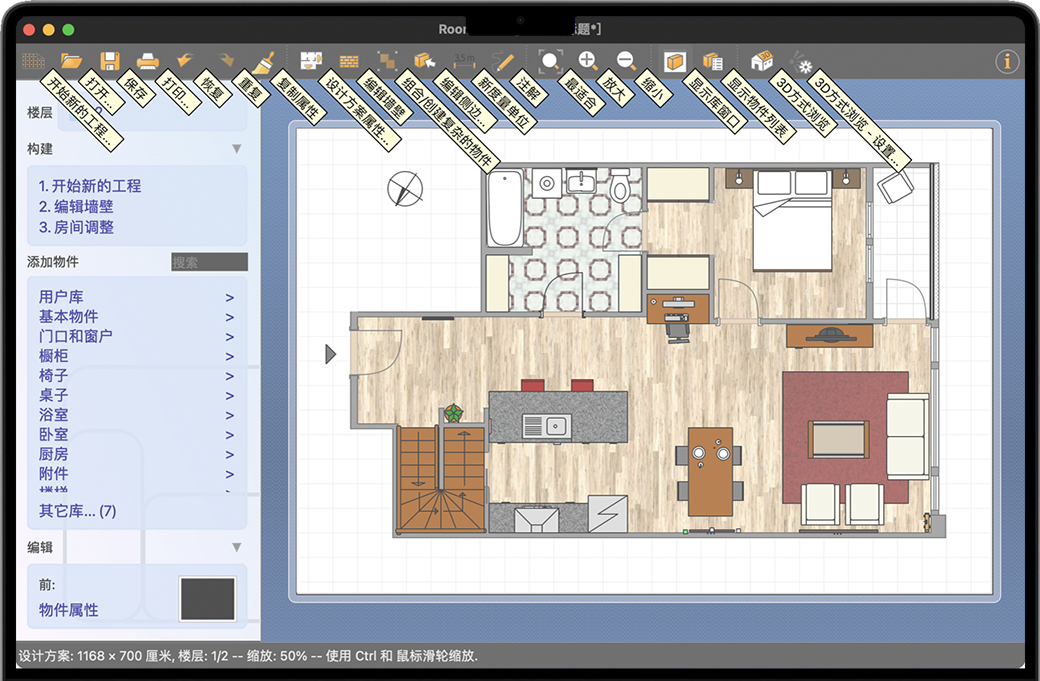
Task: Click the info icon at the toolbar's right end
Action: pyautogui.click(x=1007, y=61)
